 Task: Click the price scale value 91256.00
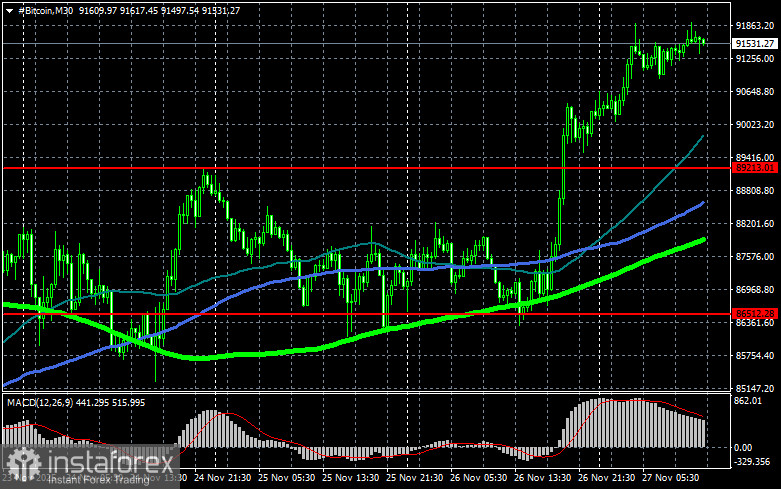click(755, 59)
